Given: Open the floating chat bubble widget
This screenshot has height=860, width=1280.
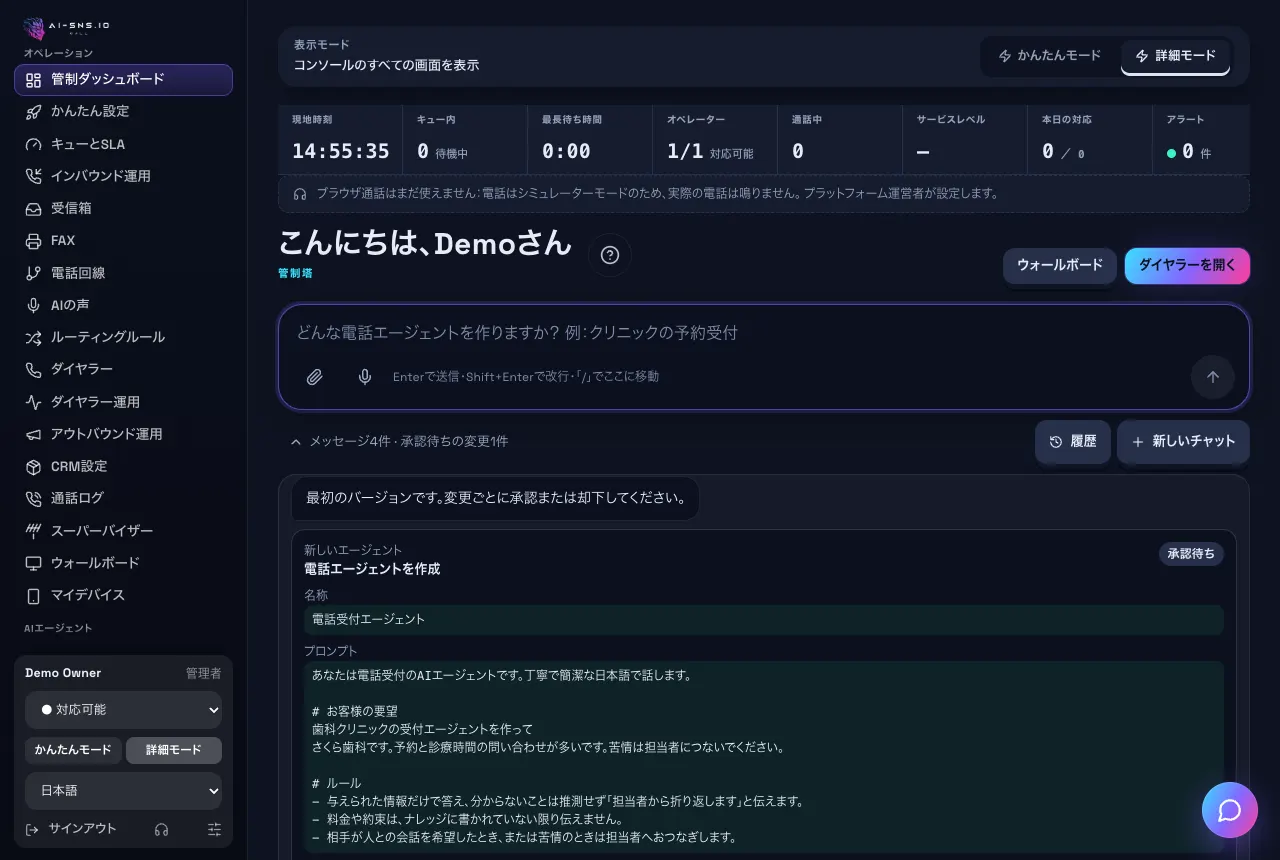Looking at the screenshot, I should (1229, 810).
